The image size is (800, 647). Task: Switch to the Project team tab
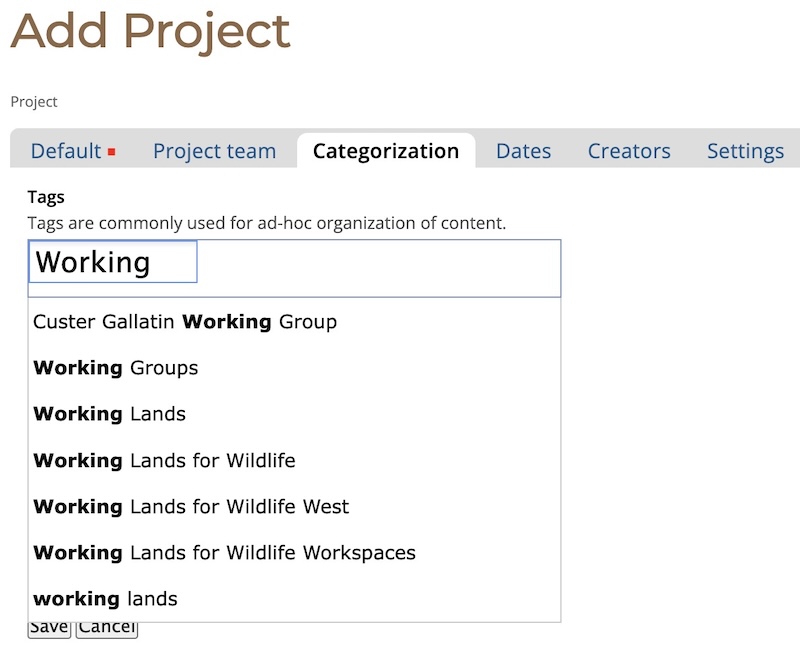coord(214,151)
